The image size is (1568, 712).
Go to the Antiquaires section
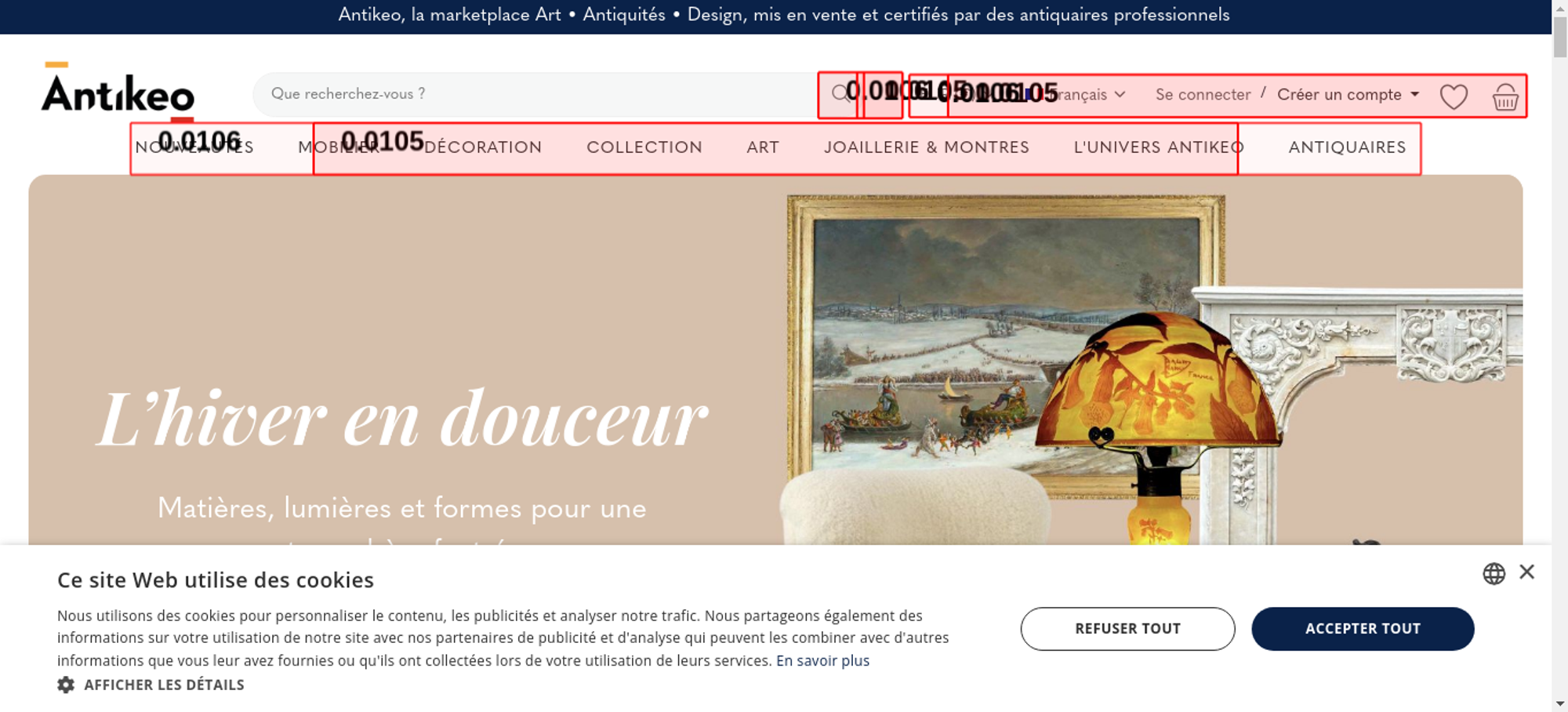pyautogui.click(x=1348, y=147)
